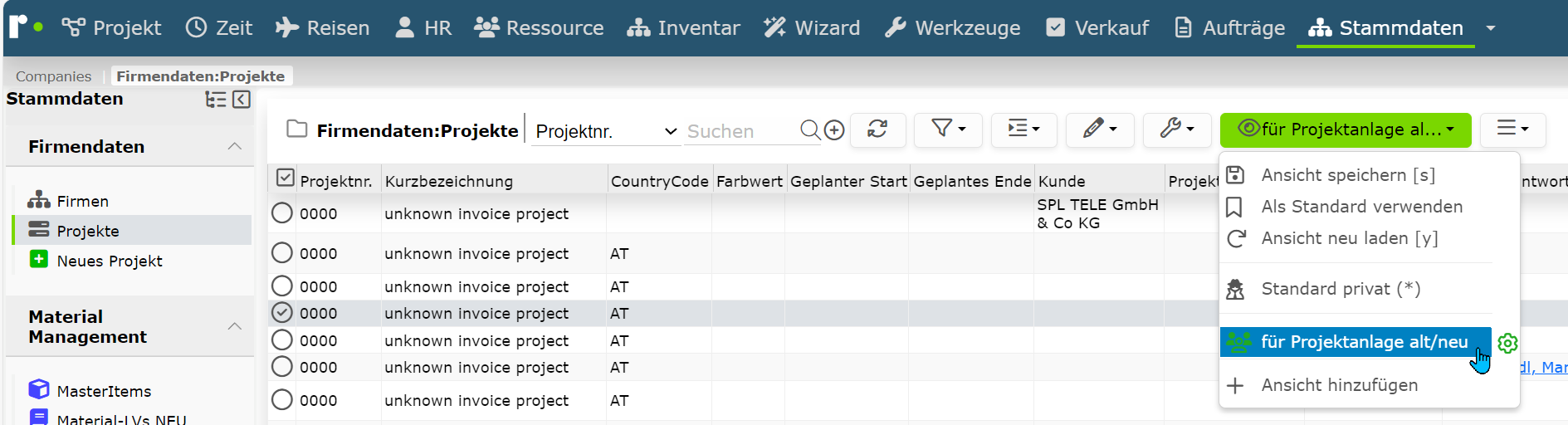Switch to the Firmendaten:Projekte tab
Viewport: 1568px width, 425px height.
tap(201, 76)
